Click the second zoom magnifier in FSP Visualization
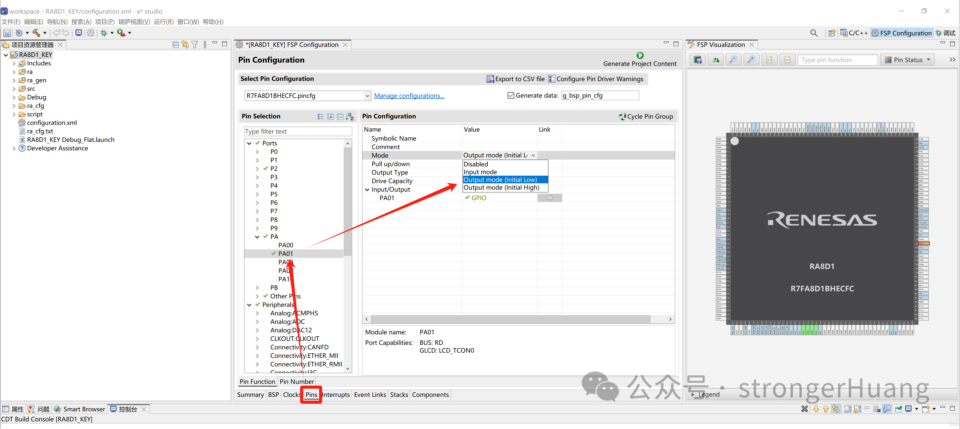This screenshot has width=960, height=429. coord(751,60)
